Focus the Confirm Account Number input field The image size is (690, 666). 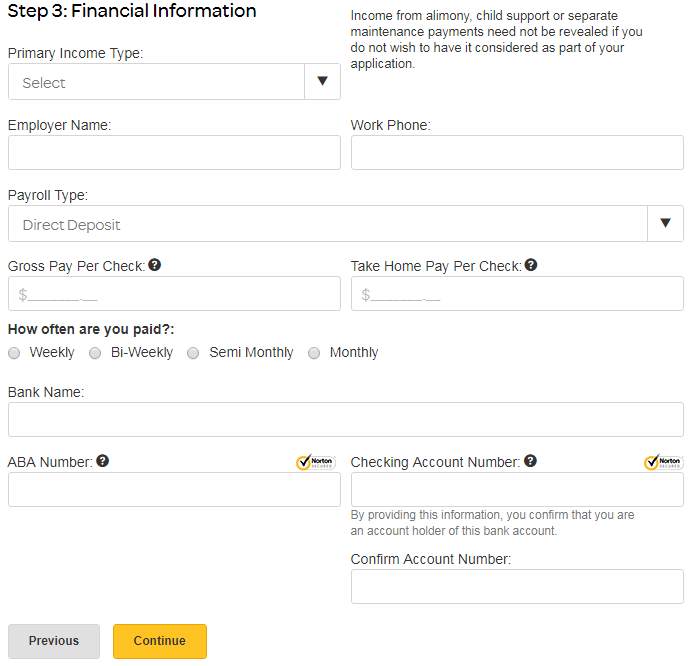(x=517, y=586)
